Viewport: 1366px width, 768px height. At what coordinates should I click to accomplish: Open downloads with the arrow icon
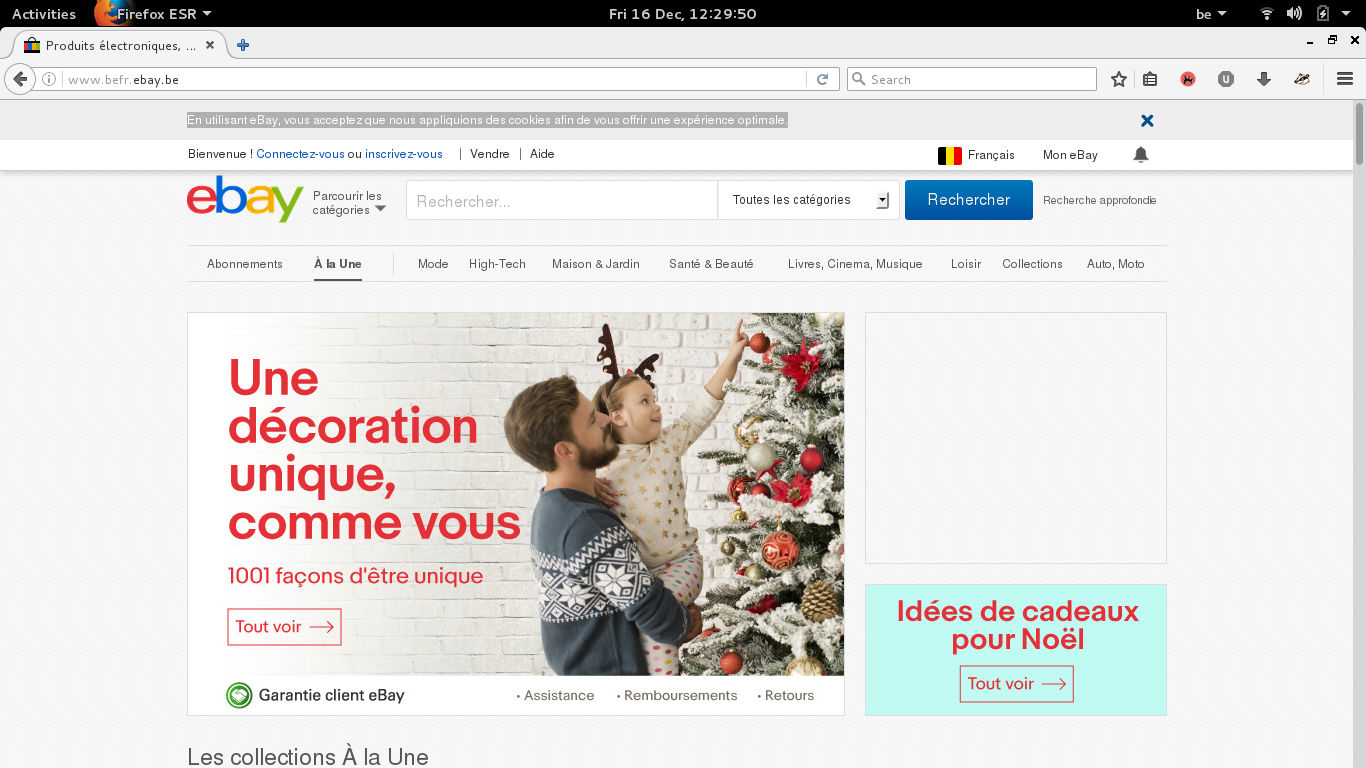pos(1263,78)
